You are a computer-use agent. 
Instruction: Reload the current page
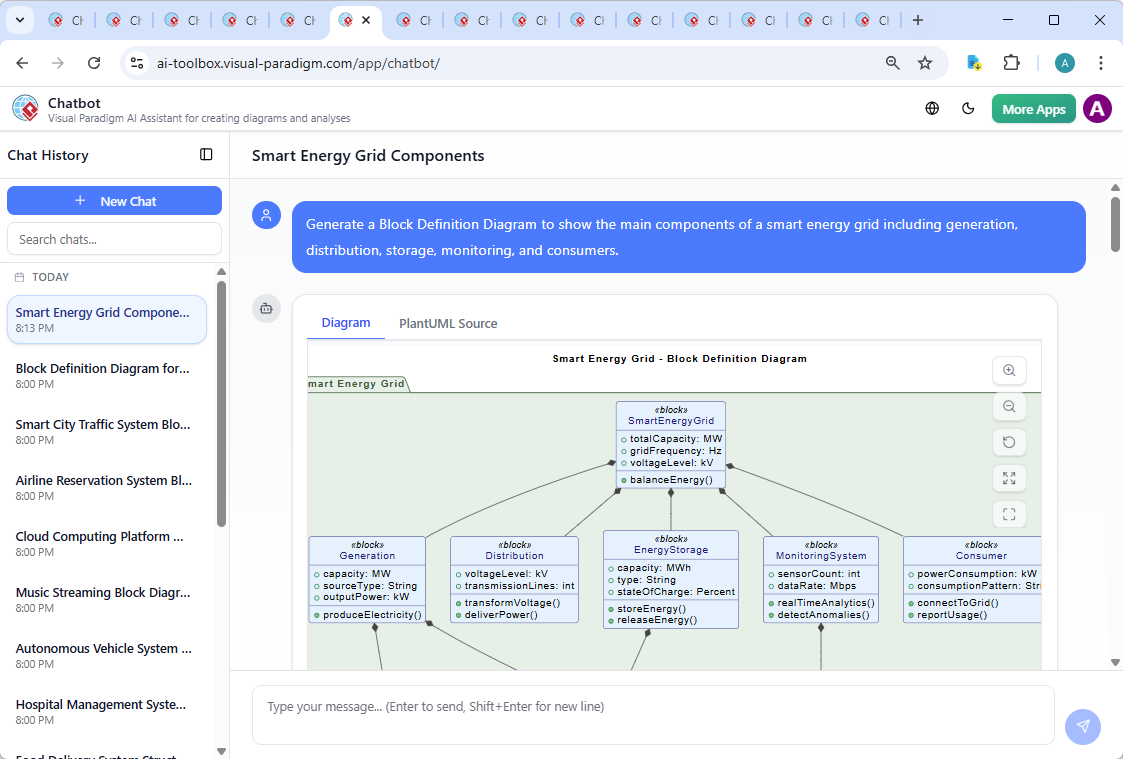[94, 62]
